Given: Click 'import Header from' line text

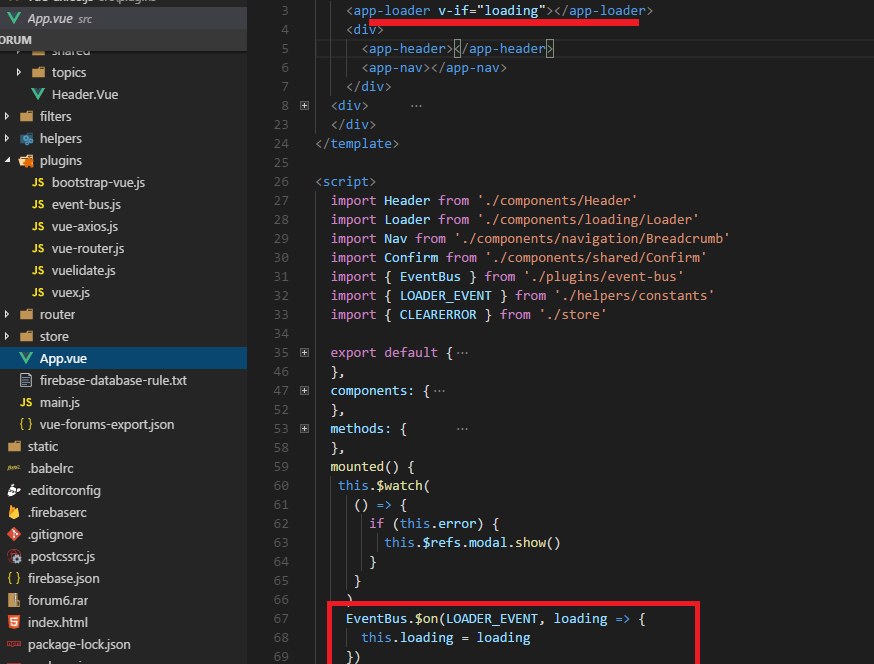Looking at the screenshot, I should (400, 201).
